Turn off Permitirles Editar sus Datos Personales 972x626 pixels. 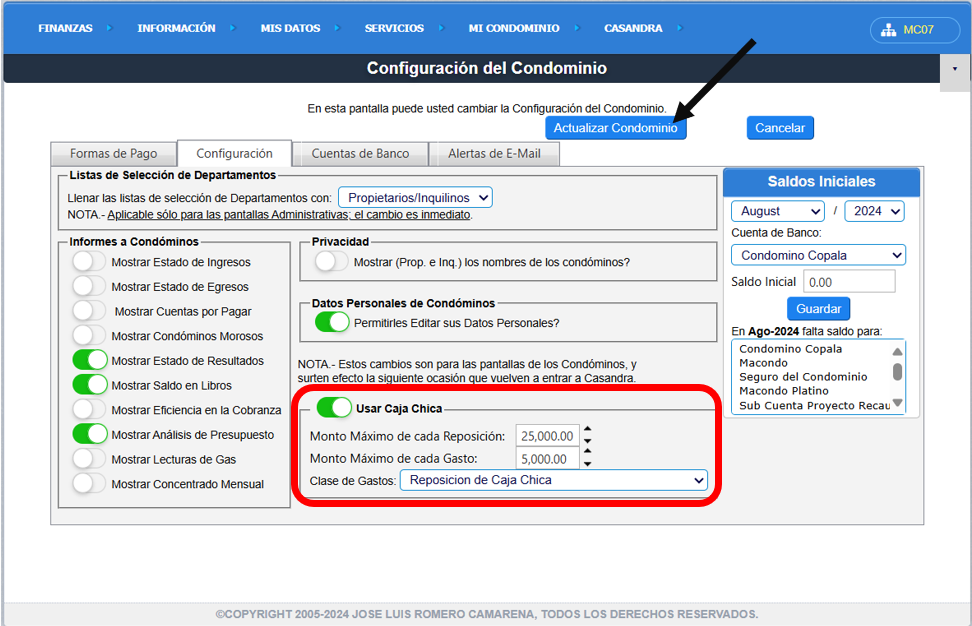pos(332,323)
